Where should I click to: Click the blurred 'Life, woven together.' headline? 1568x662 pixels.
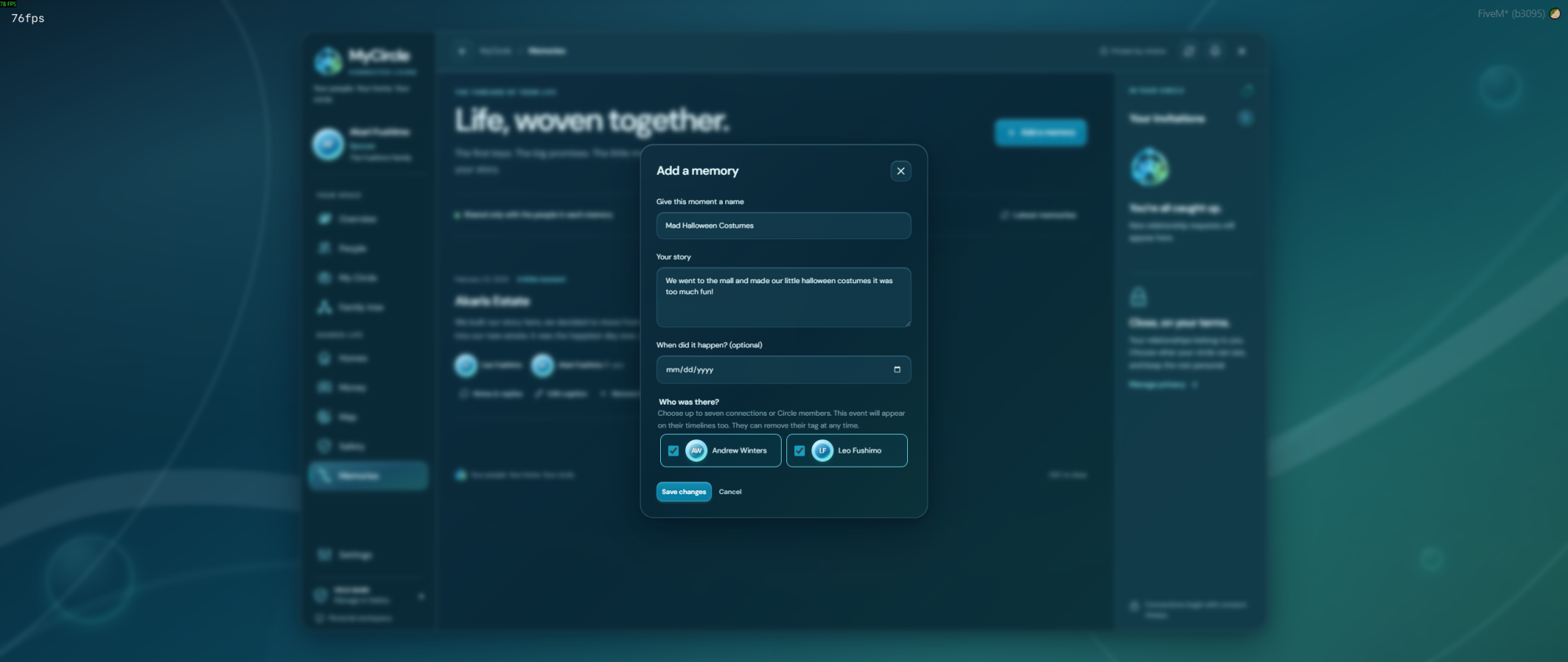[x=592, y=121]
